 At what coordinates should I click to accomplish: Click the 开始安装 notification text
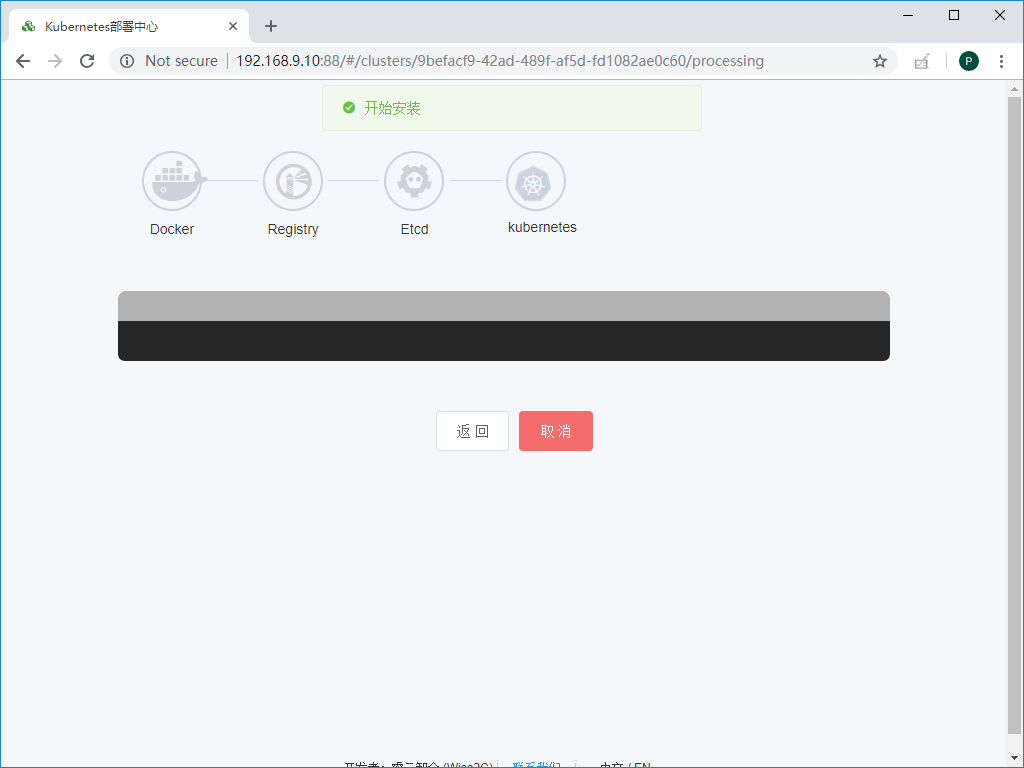(x=392, y=108)
